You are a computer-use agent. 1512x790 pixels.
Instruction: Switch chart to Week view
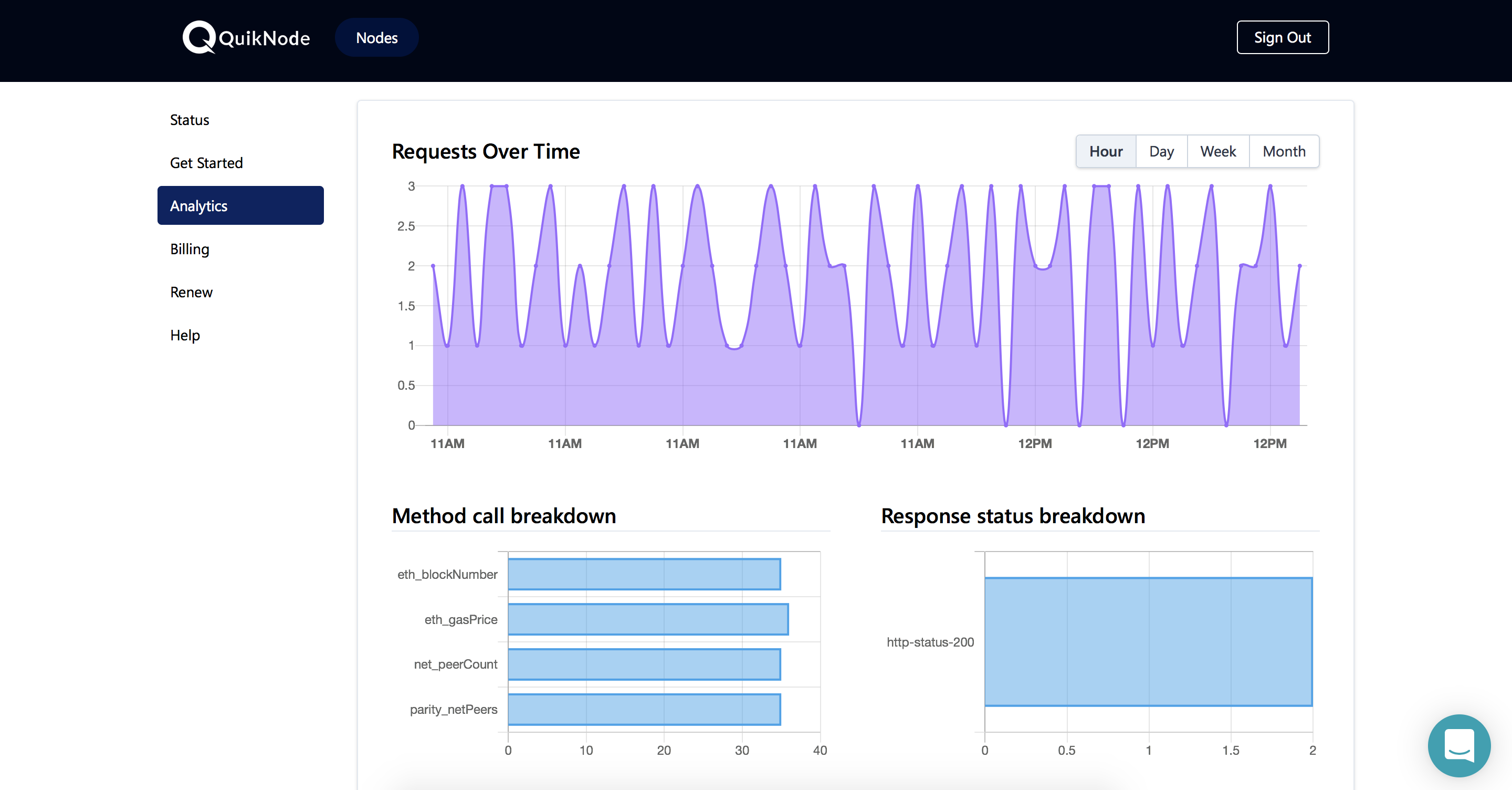point(1218,151)
